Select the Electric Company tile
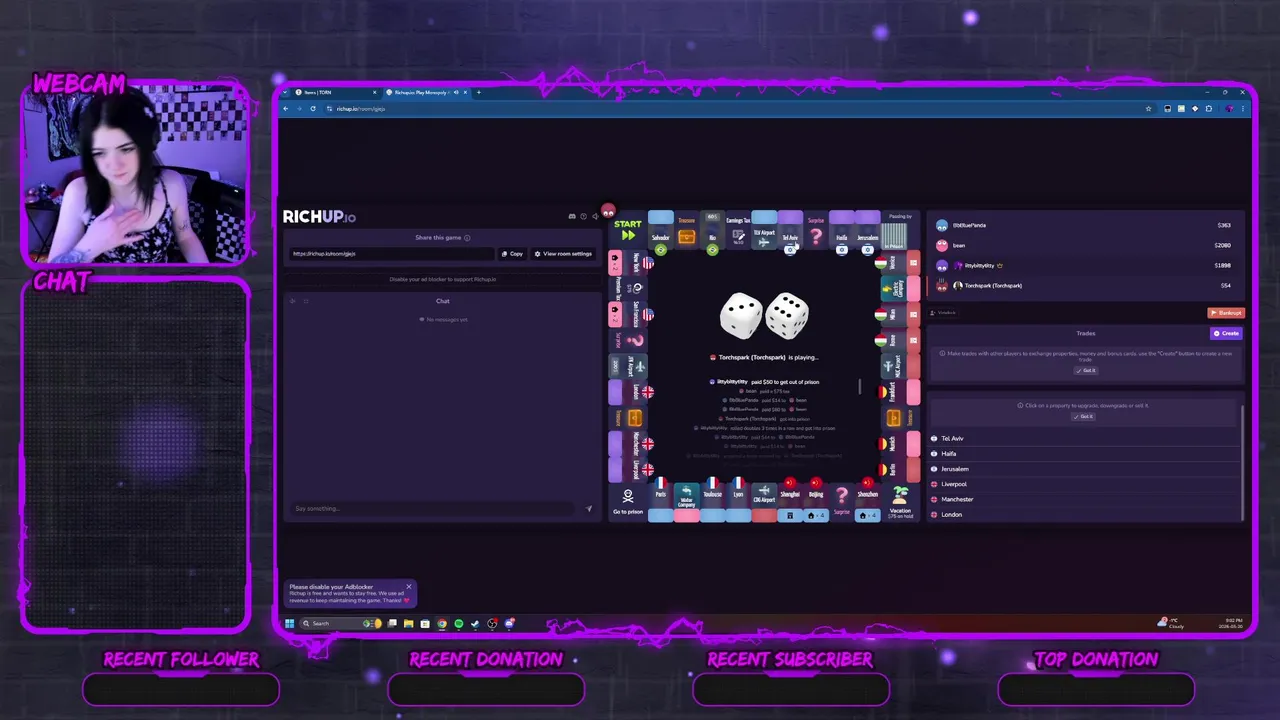Screen dimensions: 1280x720 (900, 289)
